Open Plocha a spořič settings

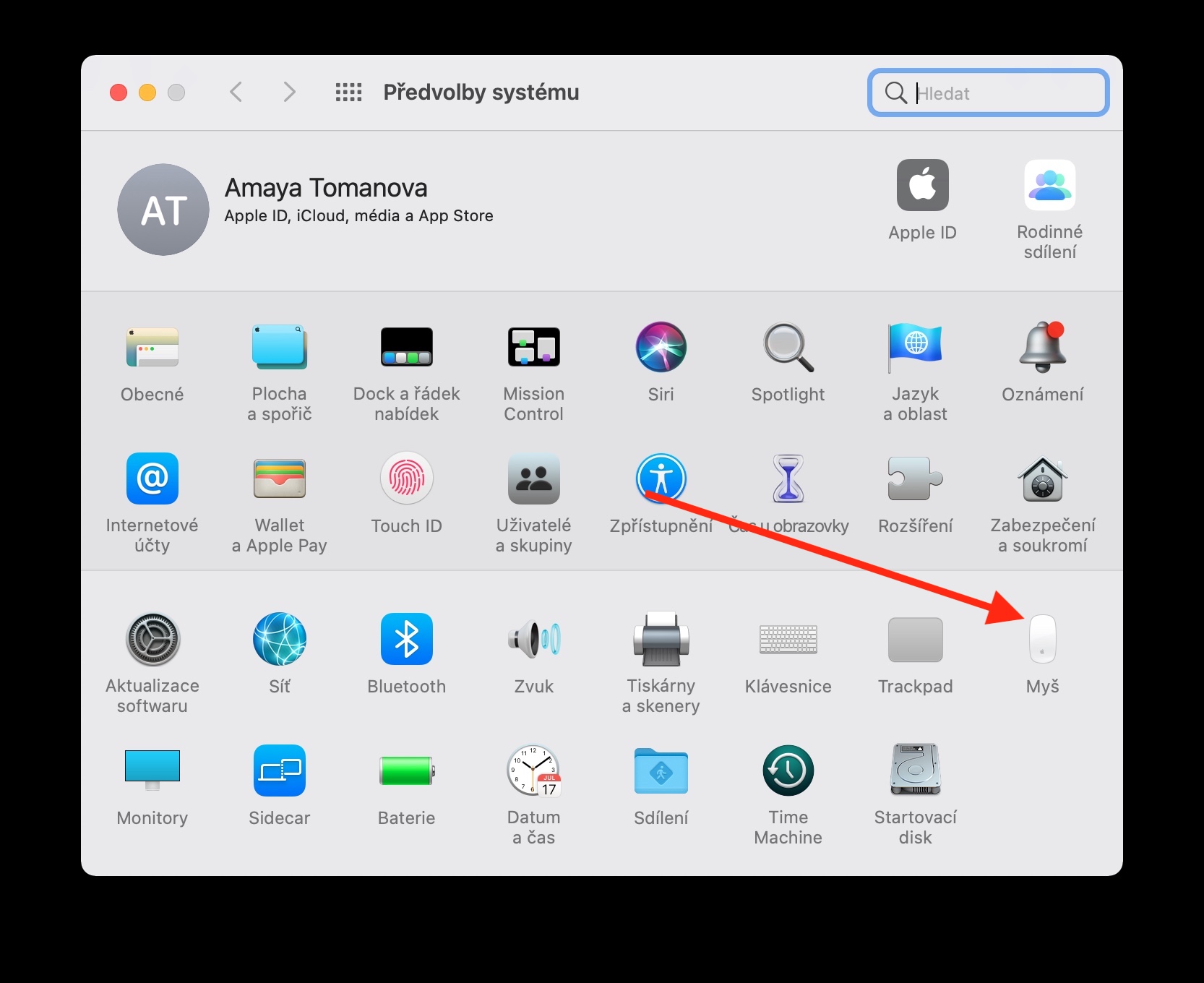point(280,347)
